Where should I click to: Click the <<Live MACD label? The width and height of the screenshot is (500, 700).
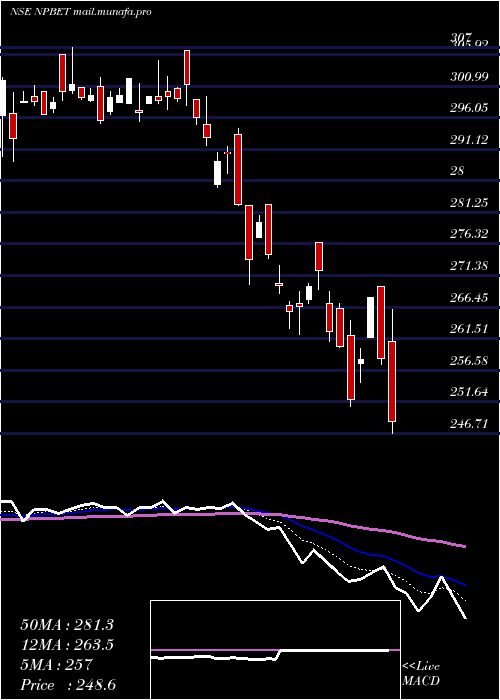tap(421, 674)
